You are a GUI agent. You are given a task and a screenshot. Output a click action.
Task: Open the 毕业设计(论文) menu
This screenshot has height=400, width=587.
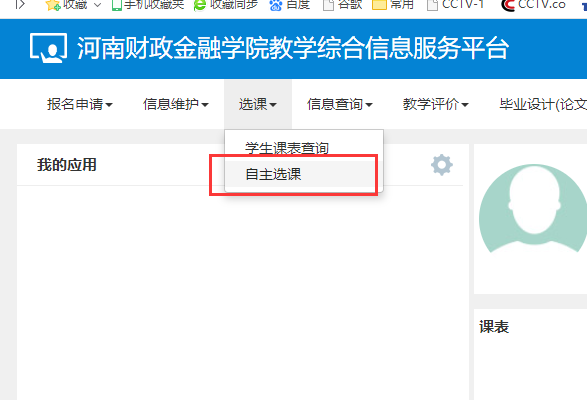(x=543, y=104)
